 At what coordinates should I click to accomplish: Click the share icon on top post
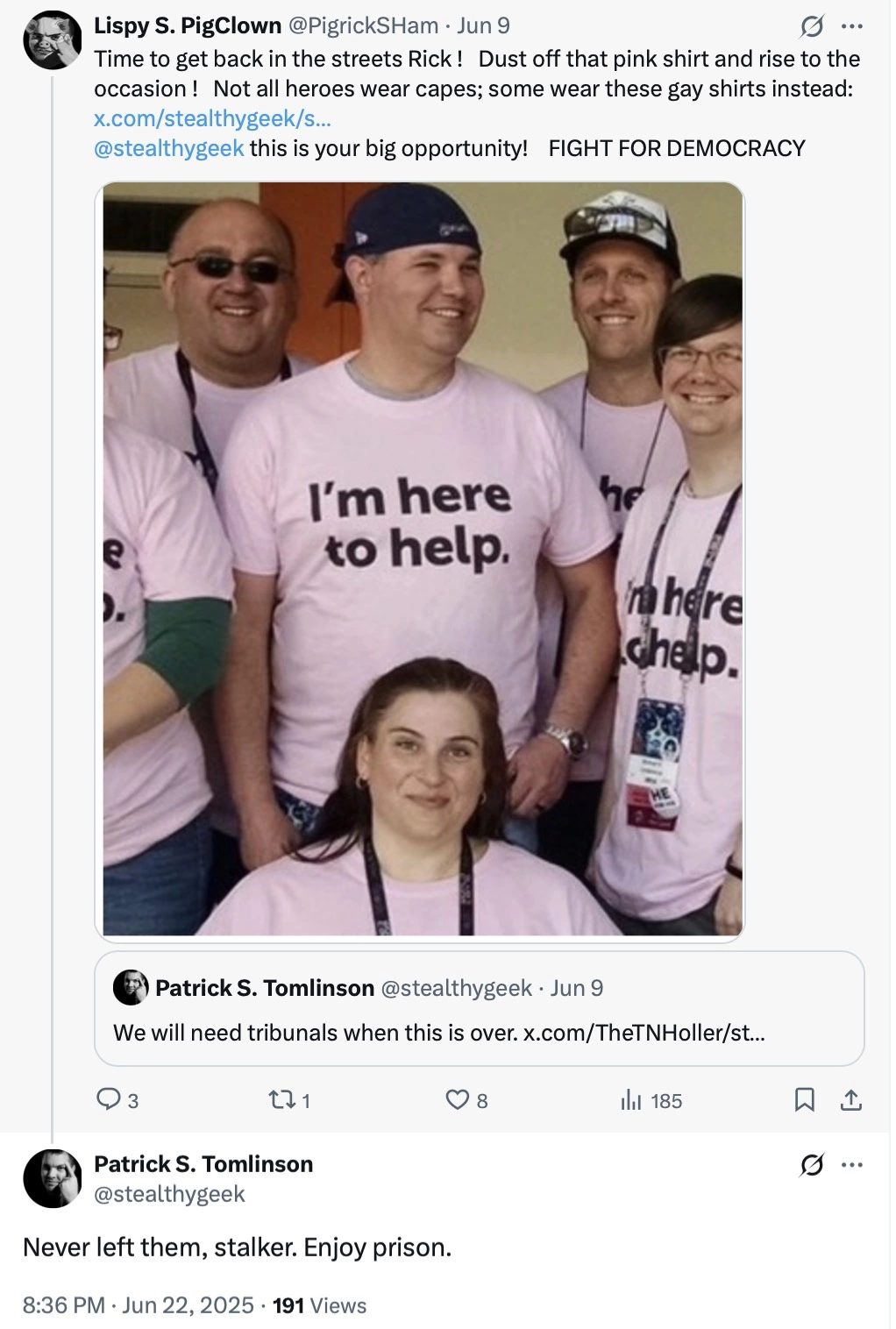coord(851,1099)
